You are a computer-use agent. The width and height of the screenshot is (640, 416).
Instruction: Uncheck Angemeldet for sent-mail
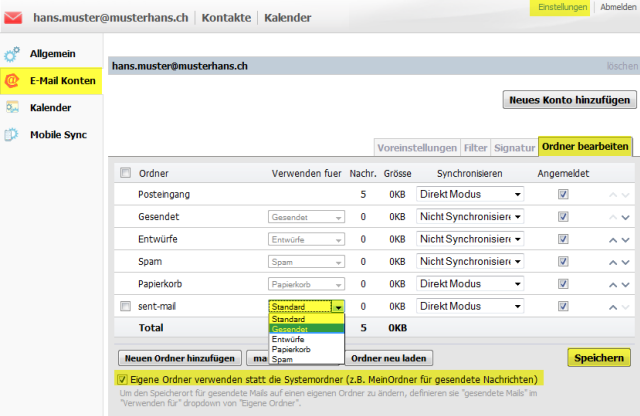(563, 306)
